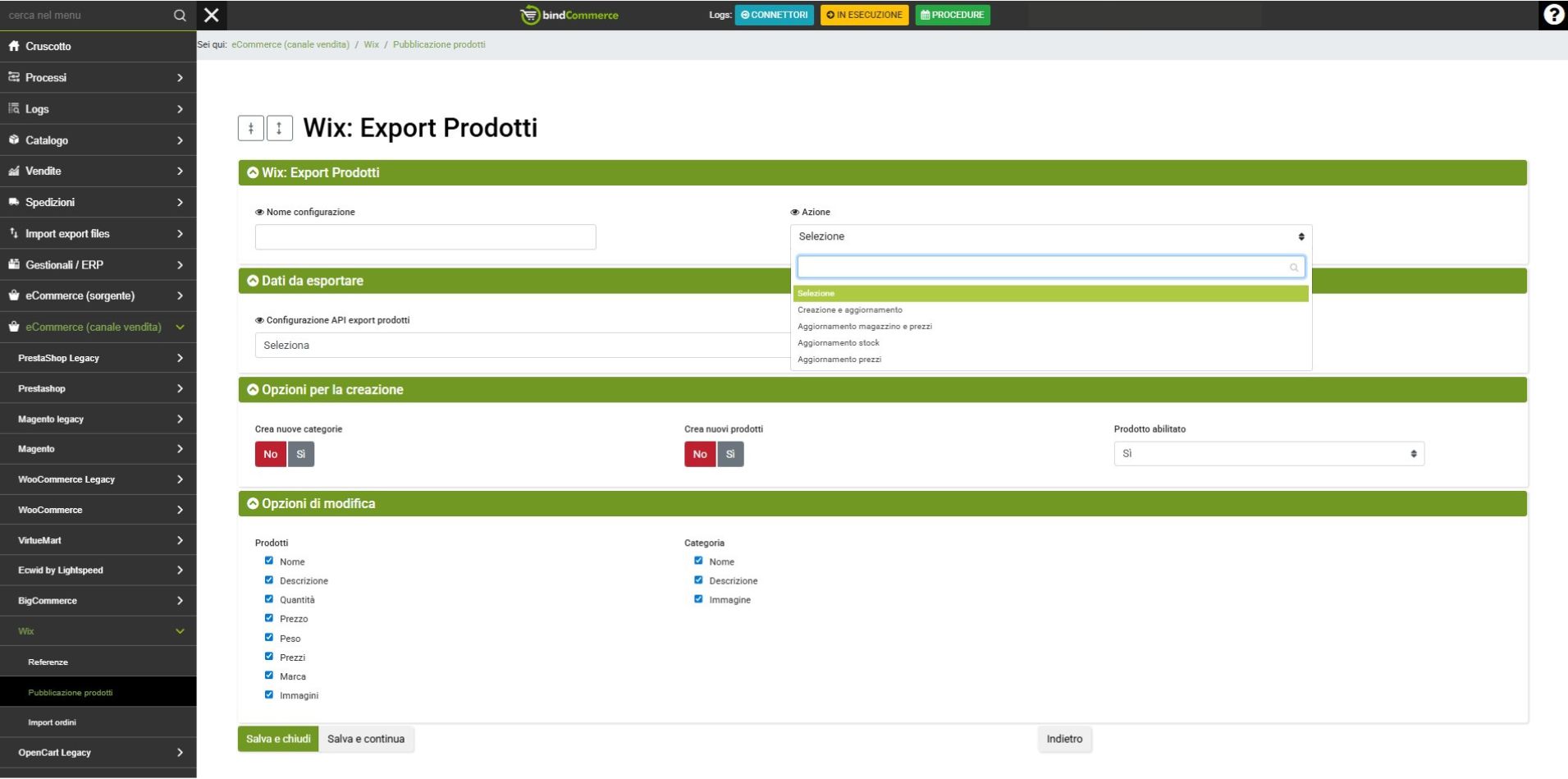1568x779 pixels.
Task: Set Crea nuovi prodotti to Sì
Action: point(730,454)
